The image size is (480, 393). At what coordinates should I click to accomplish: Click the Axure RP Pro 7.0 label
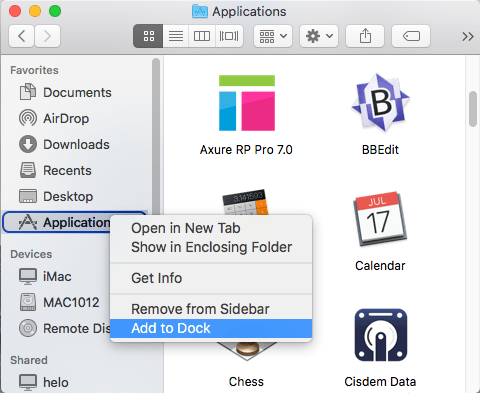point(246,150)
